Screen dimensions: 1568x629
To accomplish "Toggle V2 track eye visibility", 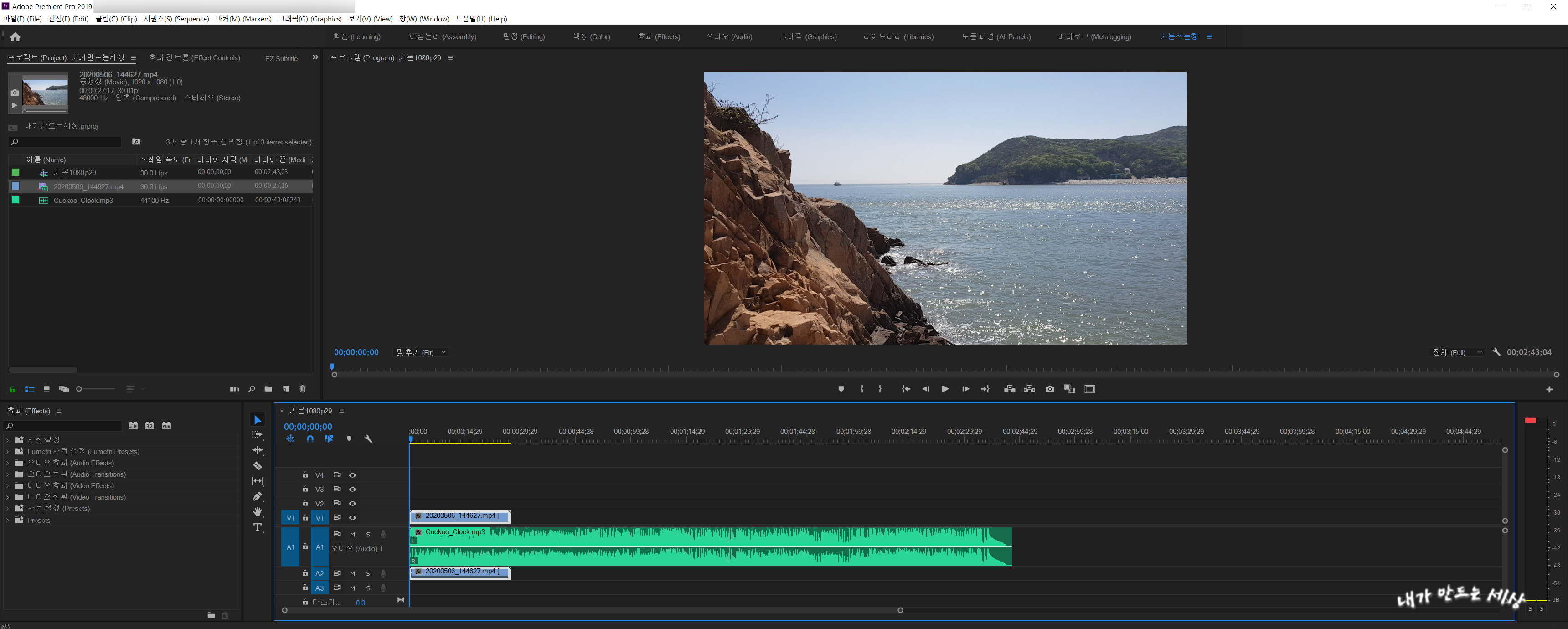I will pos(352,504).
